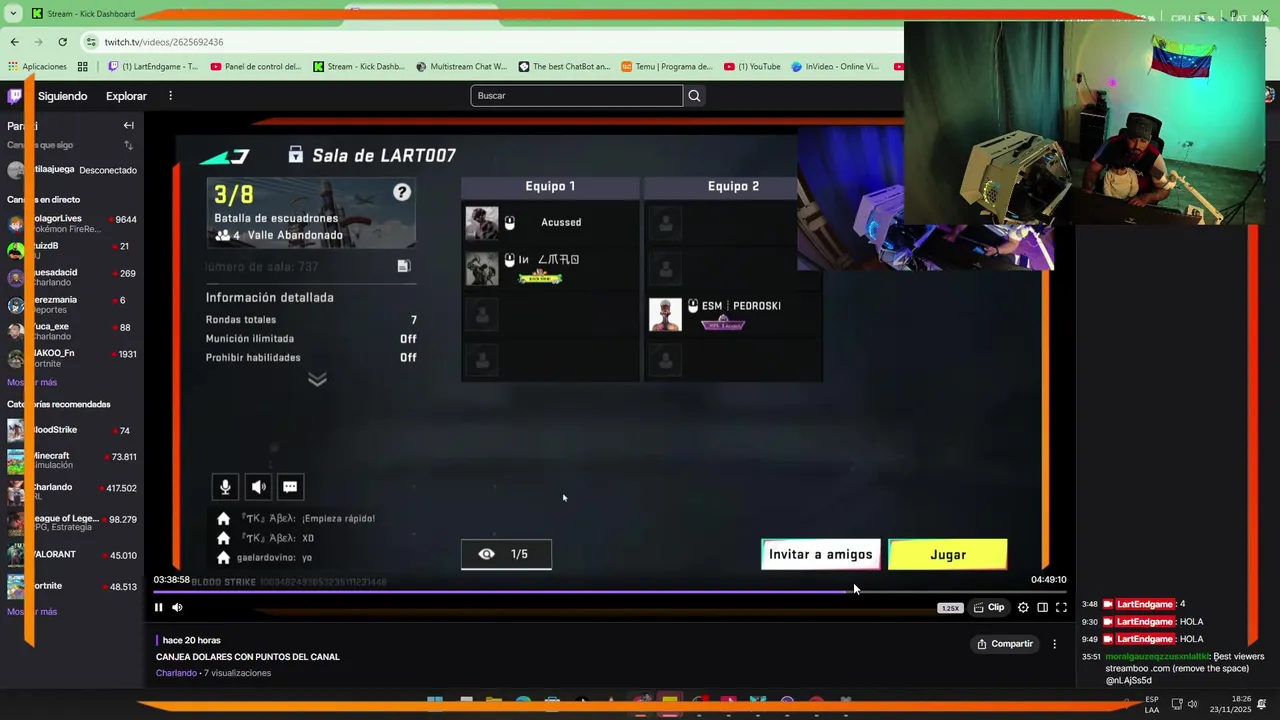Open the Temu bookmark
Viewport: 1280px width, 720px height.
pos(667,67)
